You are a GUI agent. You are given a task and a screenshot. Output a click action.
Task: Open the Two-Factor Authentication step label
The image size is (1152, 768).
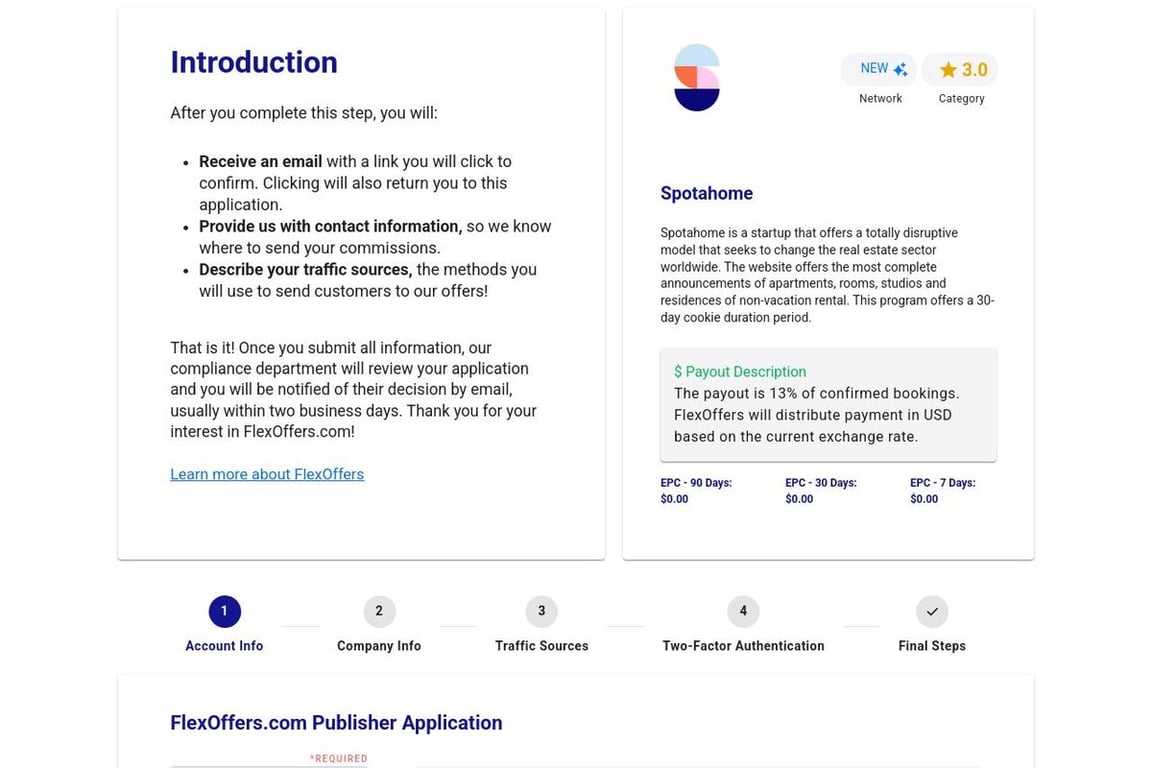743,646
